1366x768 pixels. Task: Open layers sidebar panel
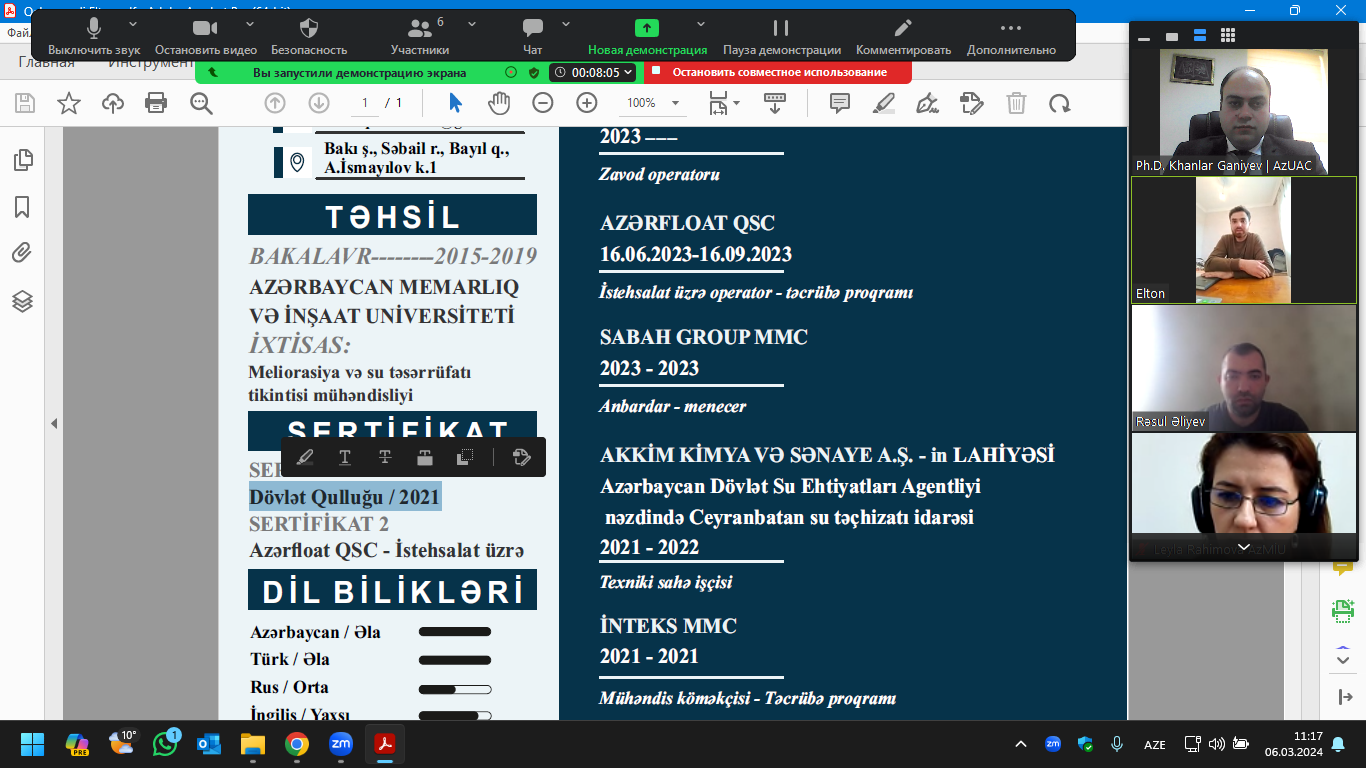22,301
